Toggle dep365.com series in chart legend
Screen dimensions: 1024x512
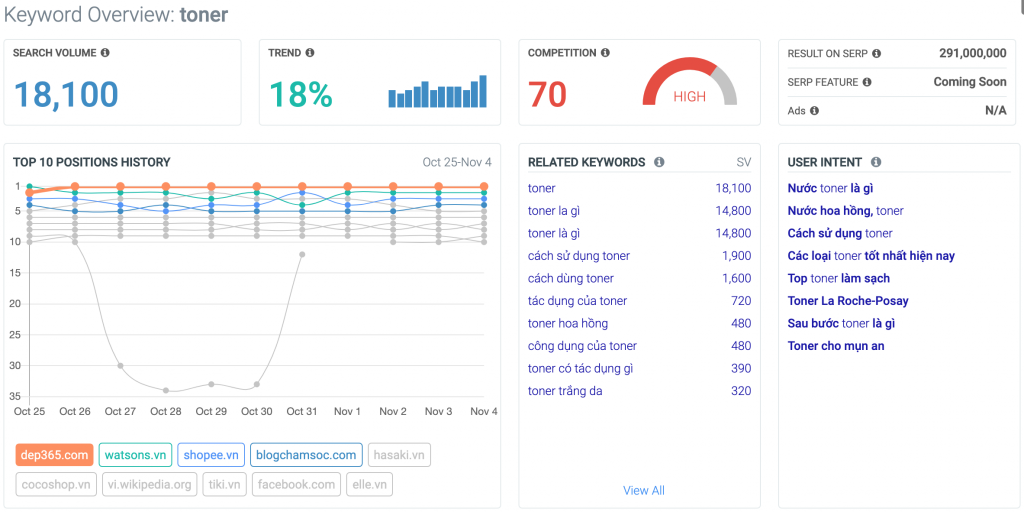[55, 455]
